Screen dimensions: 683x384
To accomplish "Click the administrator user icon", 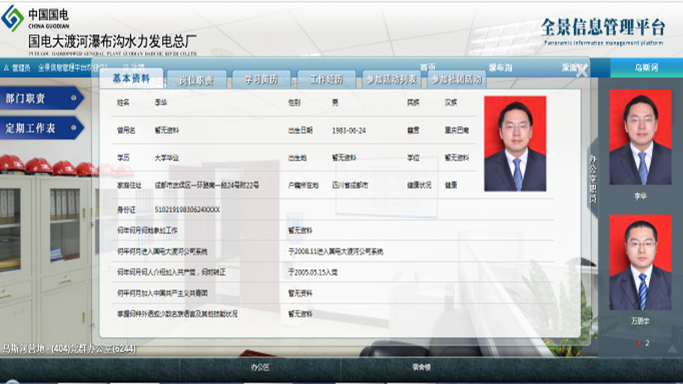I will tap(6, 68).
